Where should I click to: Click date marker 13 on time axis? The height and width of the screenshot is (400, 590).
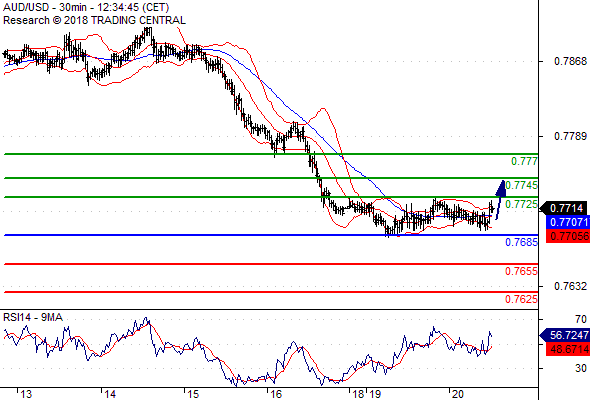coord(26,394)
